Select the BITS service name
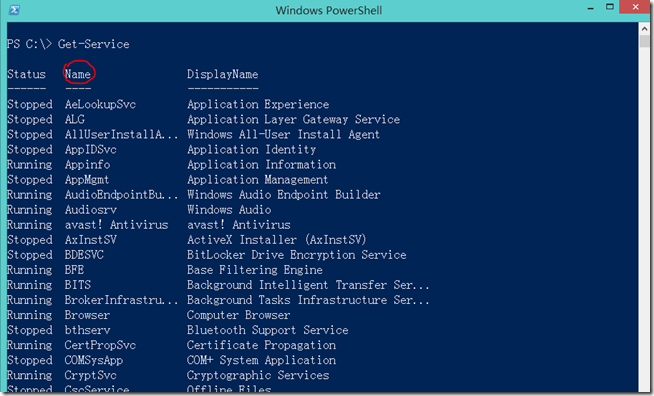The height and width of the screenshot is (396, 654). 78,285
